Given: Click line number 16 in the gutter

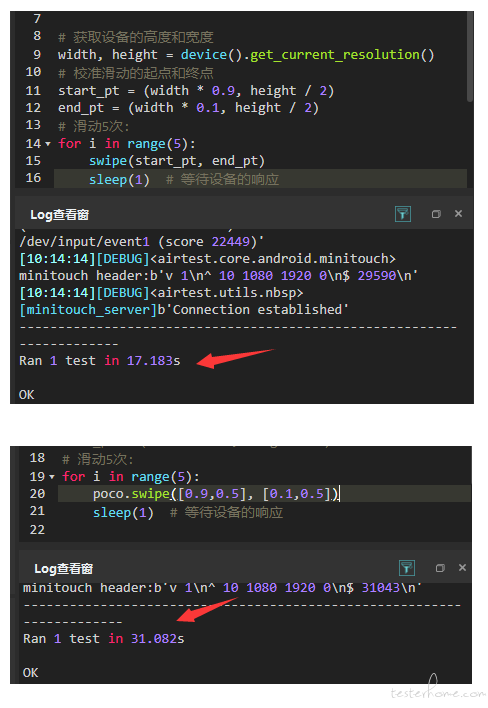Looking at the screenshot, I should [33, 178].
